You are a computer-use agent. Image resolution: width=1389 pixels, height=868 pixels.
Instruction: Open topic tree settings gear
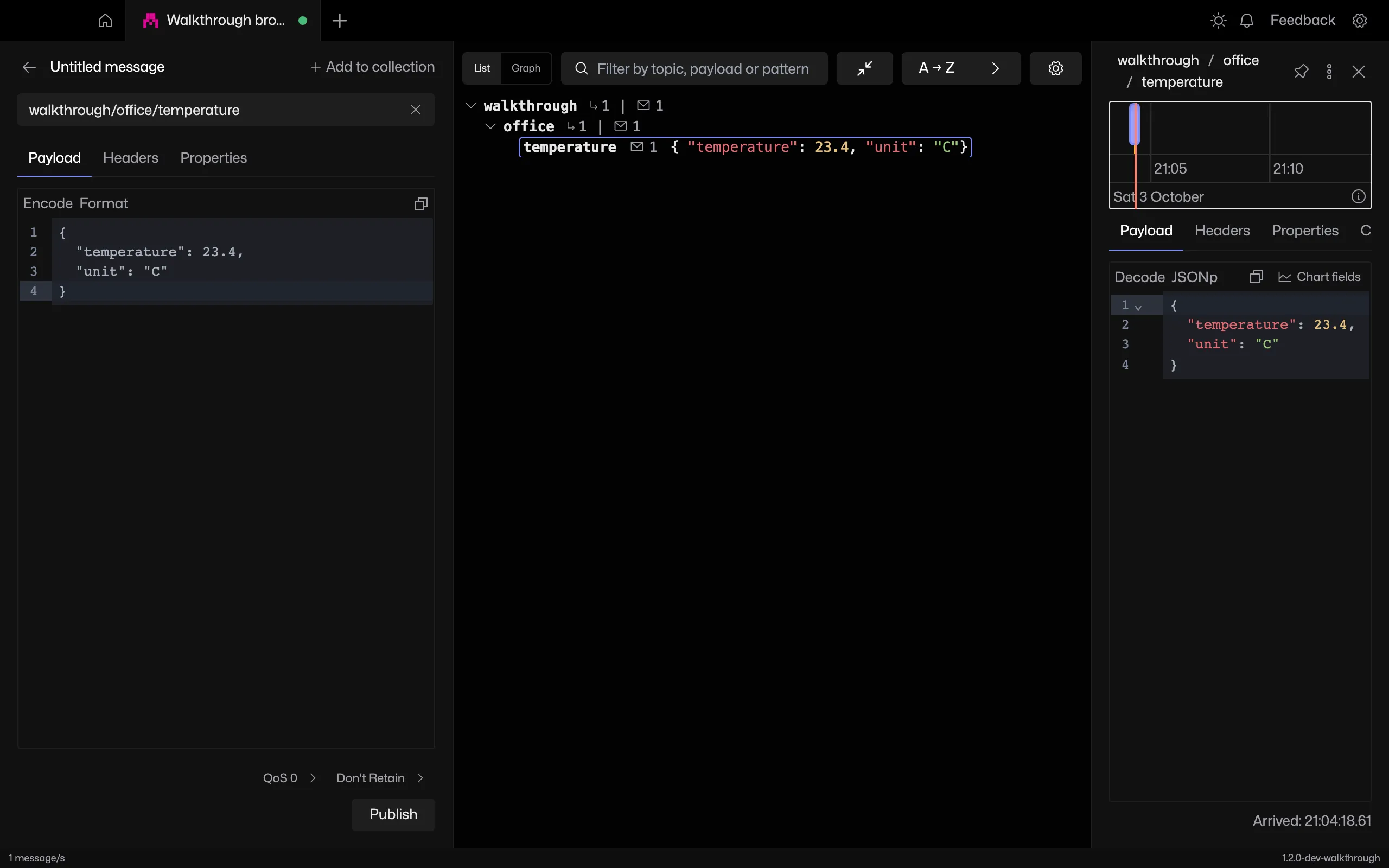[1055, 68]
